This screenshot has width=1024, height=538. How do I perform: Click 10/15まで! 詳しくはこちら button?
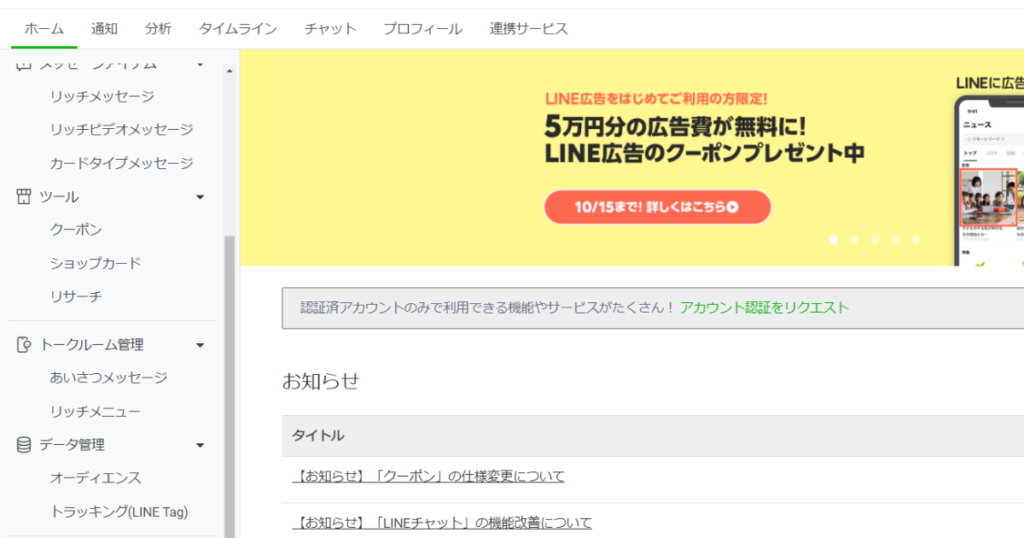point(658,207)
